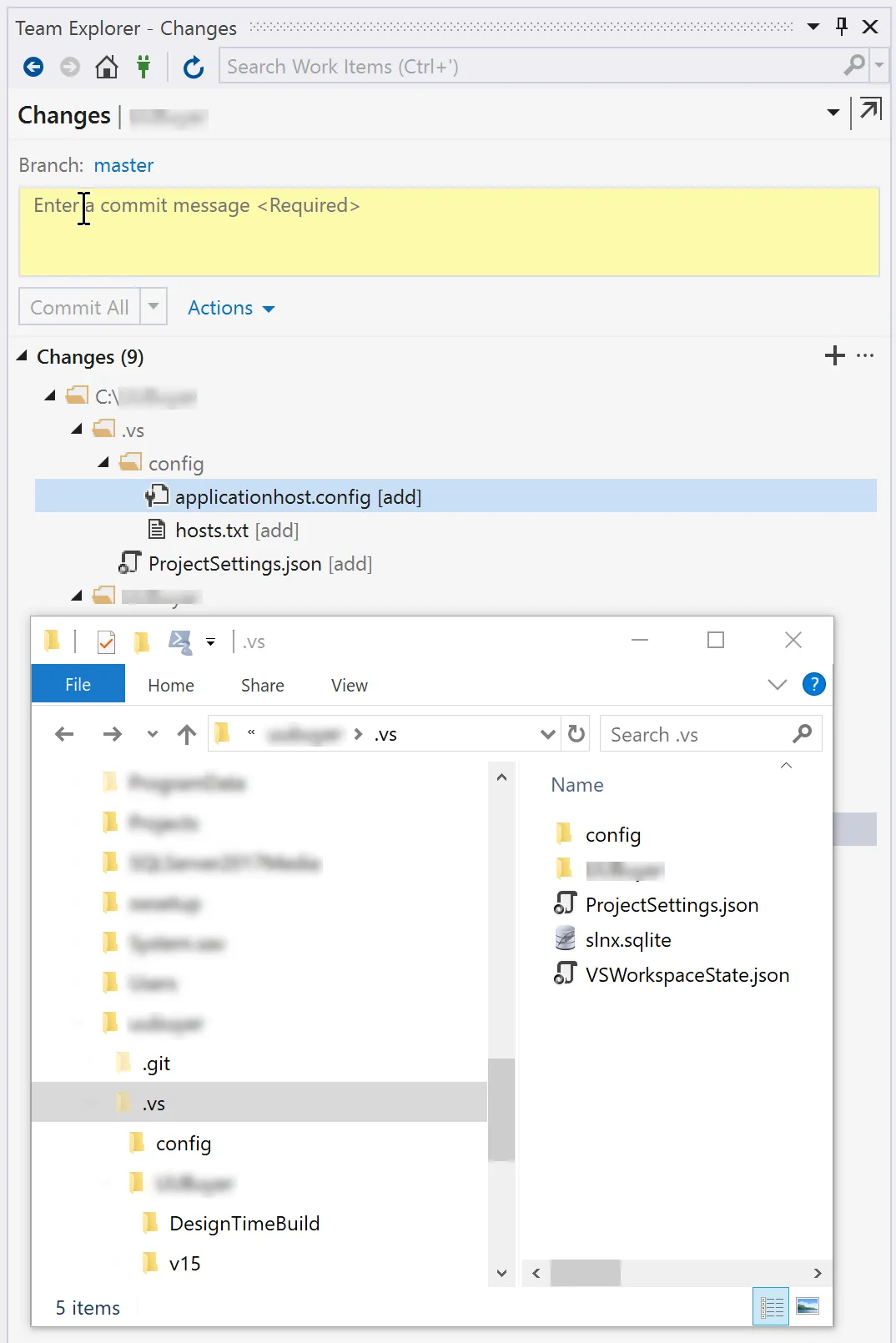Select .vs folder in navigation pane

259,1103
